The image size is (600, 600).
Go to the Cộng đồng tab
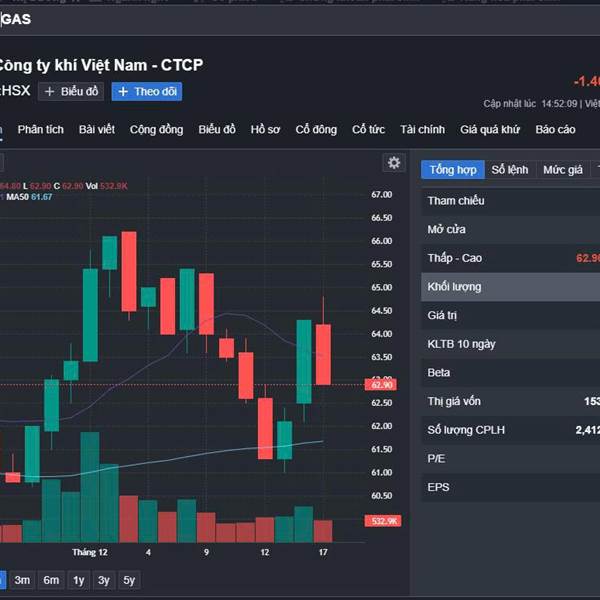tap(156, 130)
